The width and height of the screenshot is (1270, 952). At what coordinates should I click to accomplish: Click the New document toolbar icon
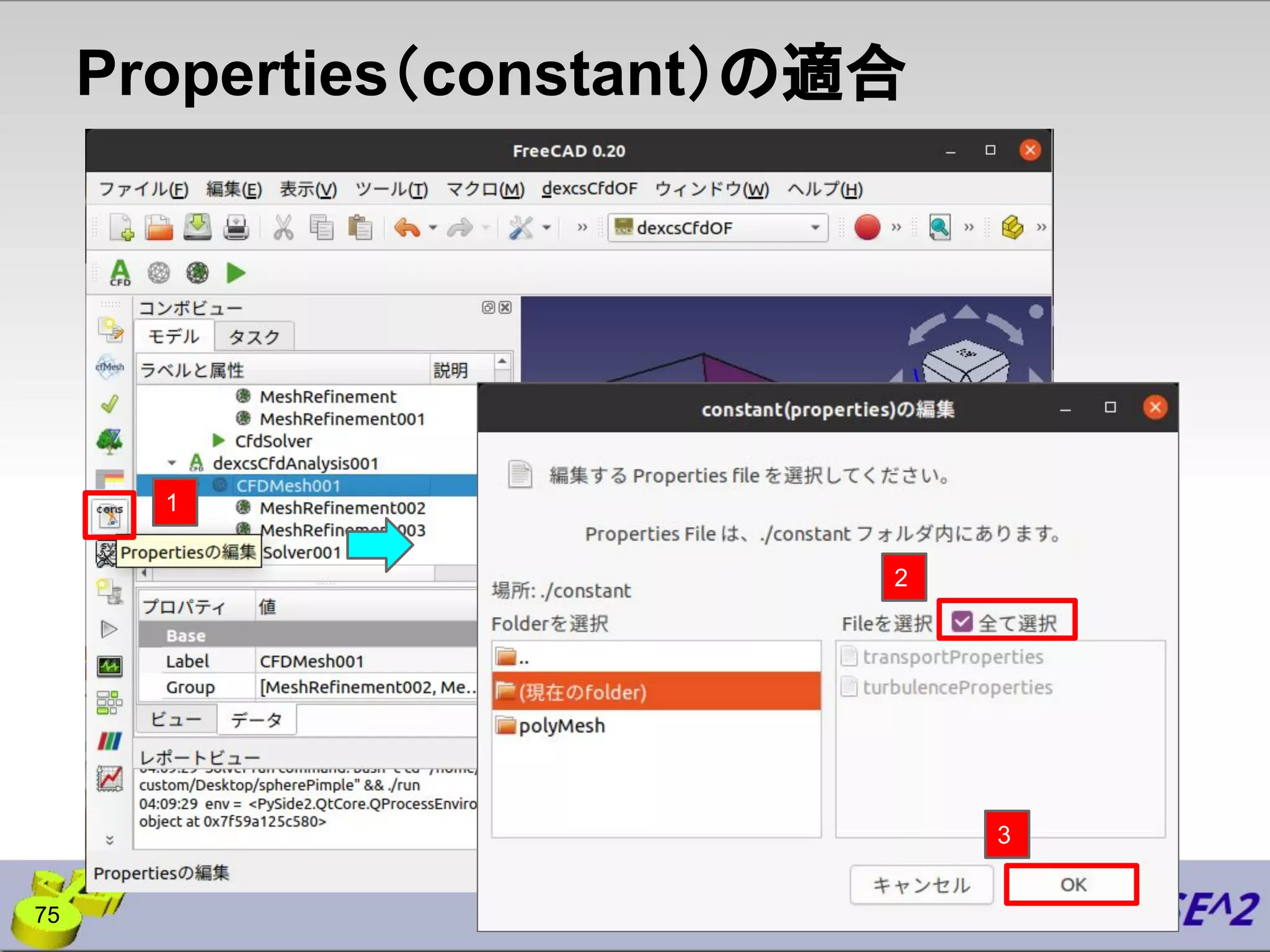point(122,227)
